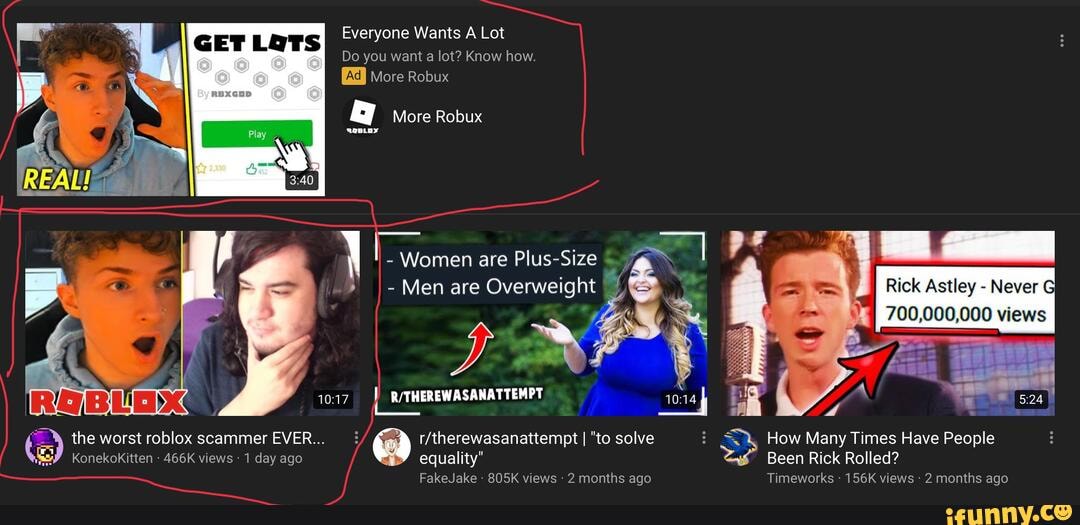1080x525 pixels.
Task: Click the ad description Do you want a lot
Action: 439,56
